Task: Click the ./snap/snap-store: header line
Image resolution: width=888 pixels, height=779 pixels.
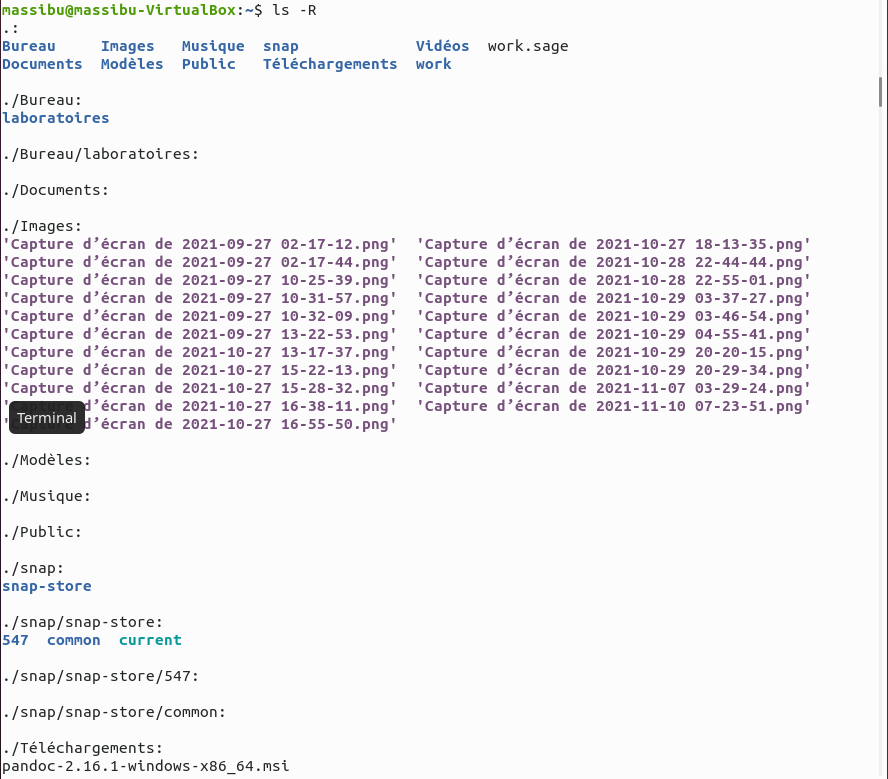Action: click(x=83, y=622)
